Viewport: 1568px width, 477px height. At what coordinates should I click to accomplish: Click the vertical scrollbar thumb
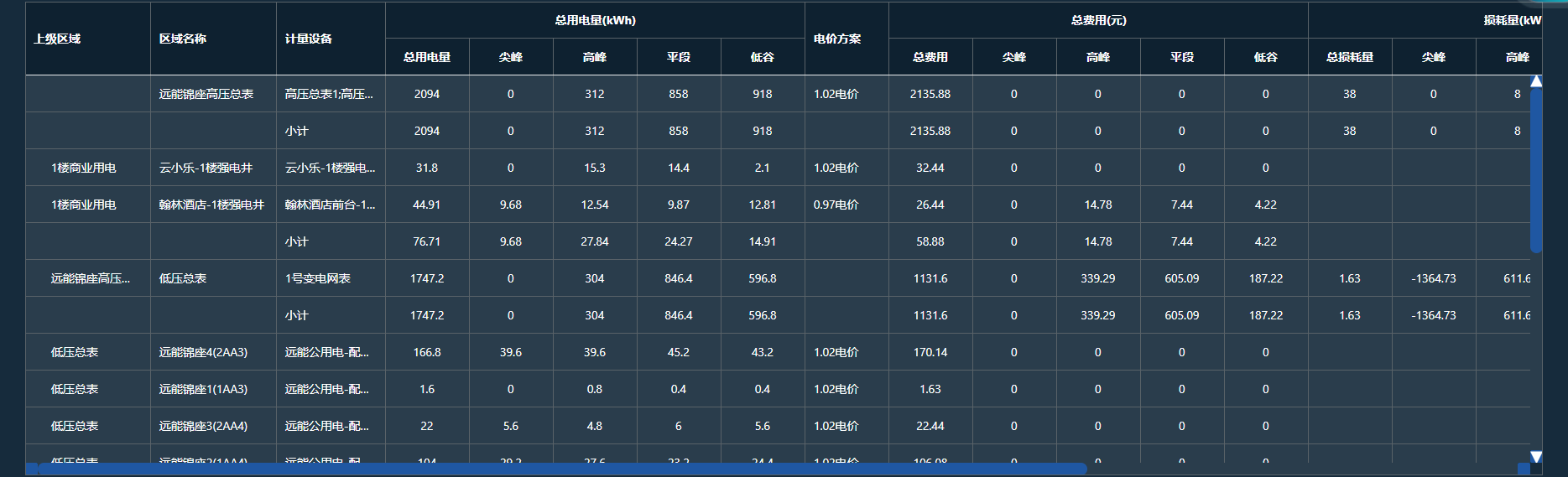tap(1536, 168)
